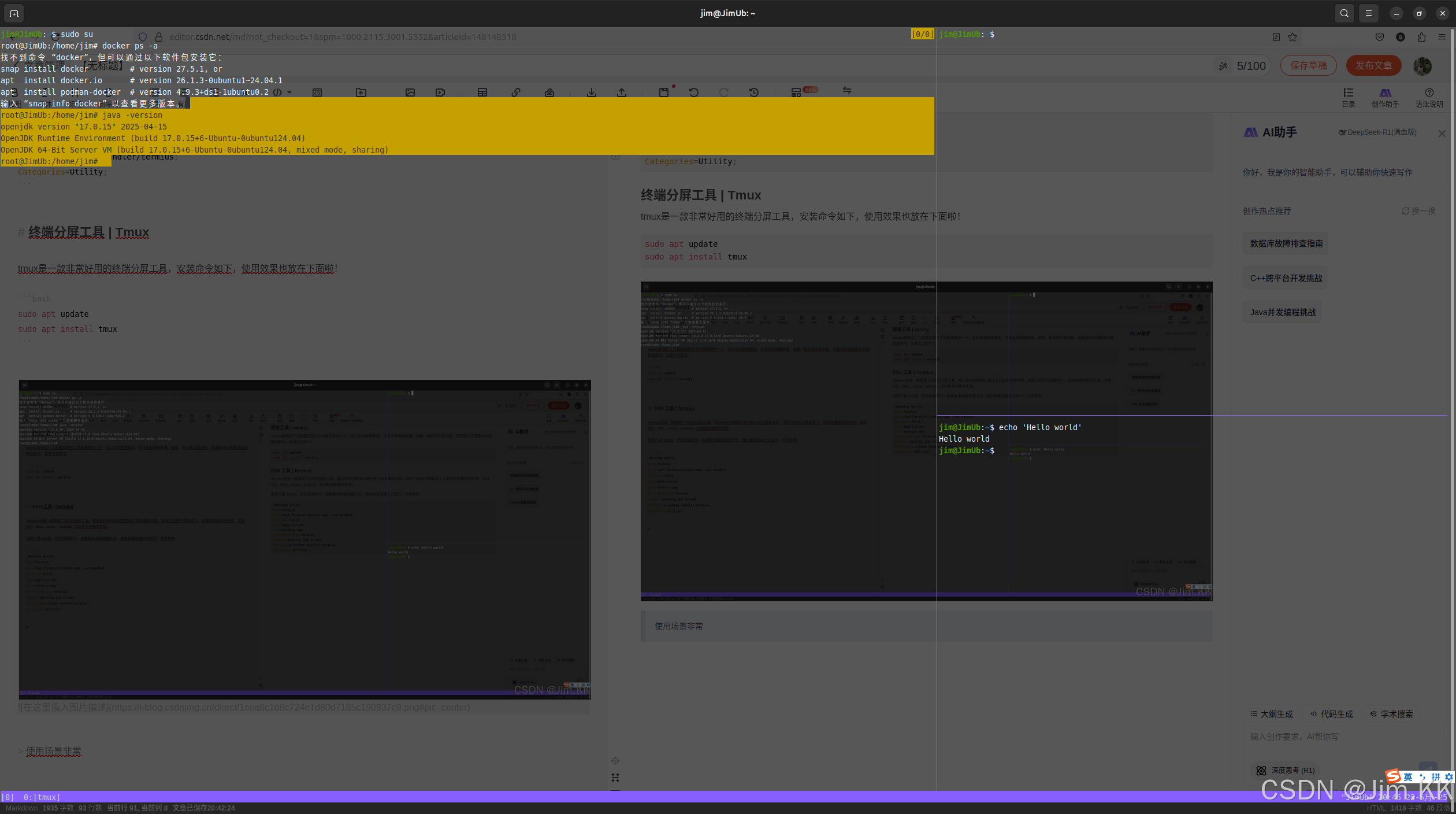1456x814 pixels.
Task: Select the 大纲生成 tab
Action: point(1271,714)
